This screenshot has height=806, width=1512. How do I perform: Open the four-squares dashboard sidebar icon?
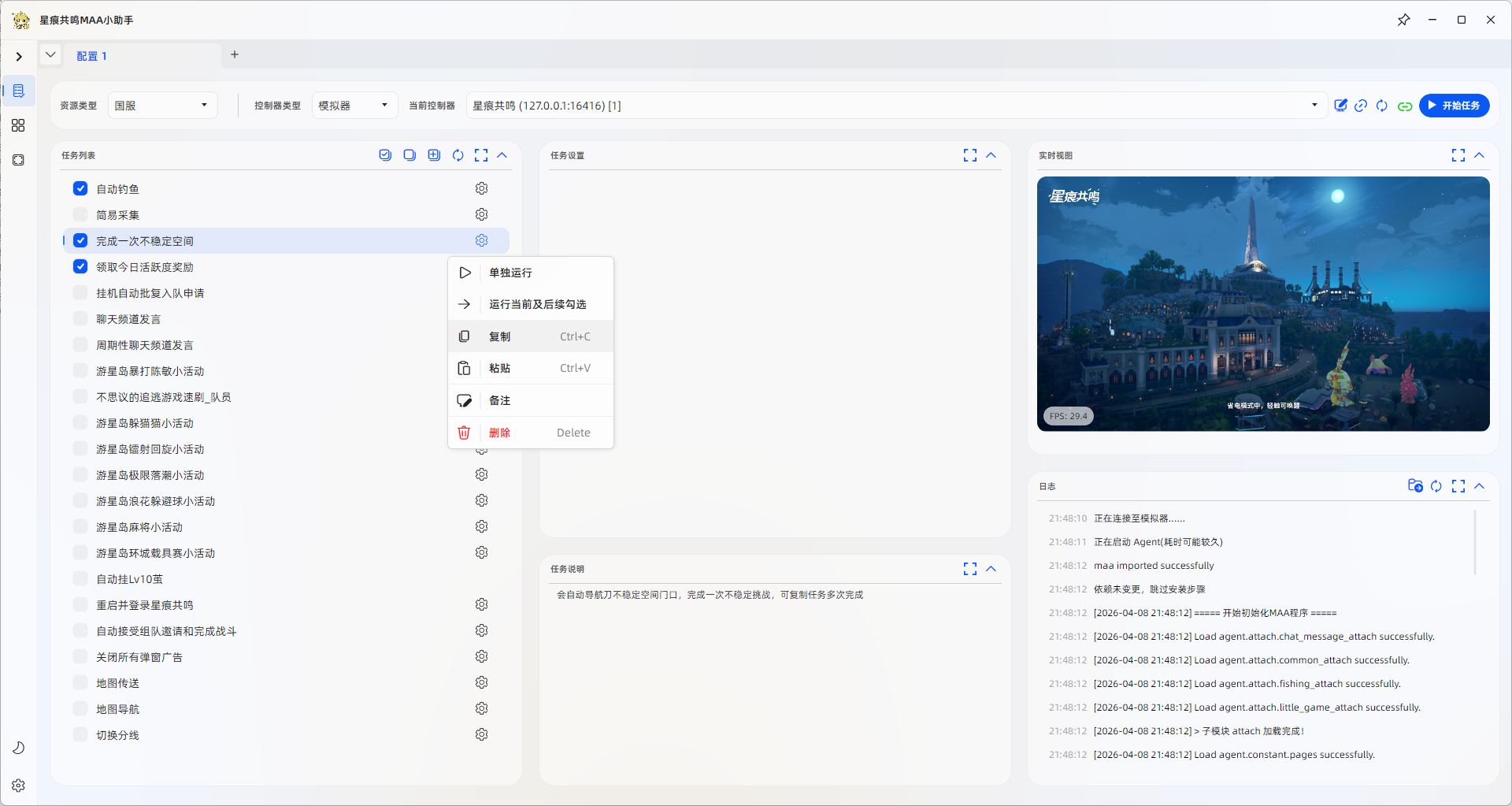18,125
